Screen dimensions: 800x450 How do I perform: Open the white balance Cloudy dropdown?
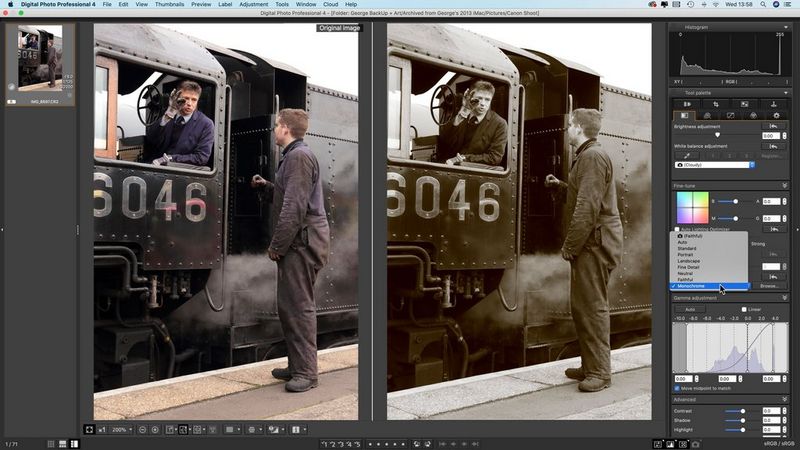(x=714, y=165)
